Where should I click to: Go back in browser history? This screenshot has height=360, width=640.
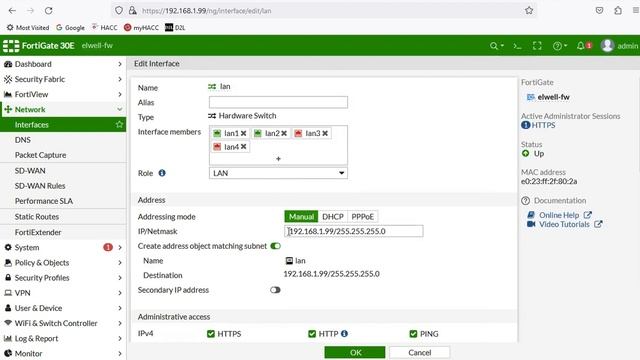[12, 11]
